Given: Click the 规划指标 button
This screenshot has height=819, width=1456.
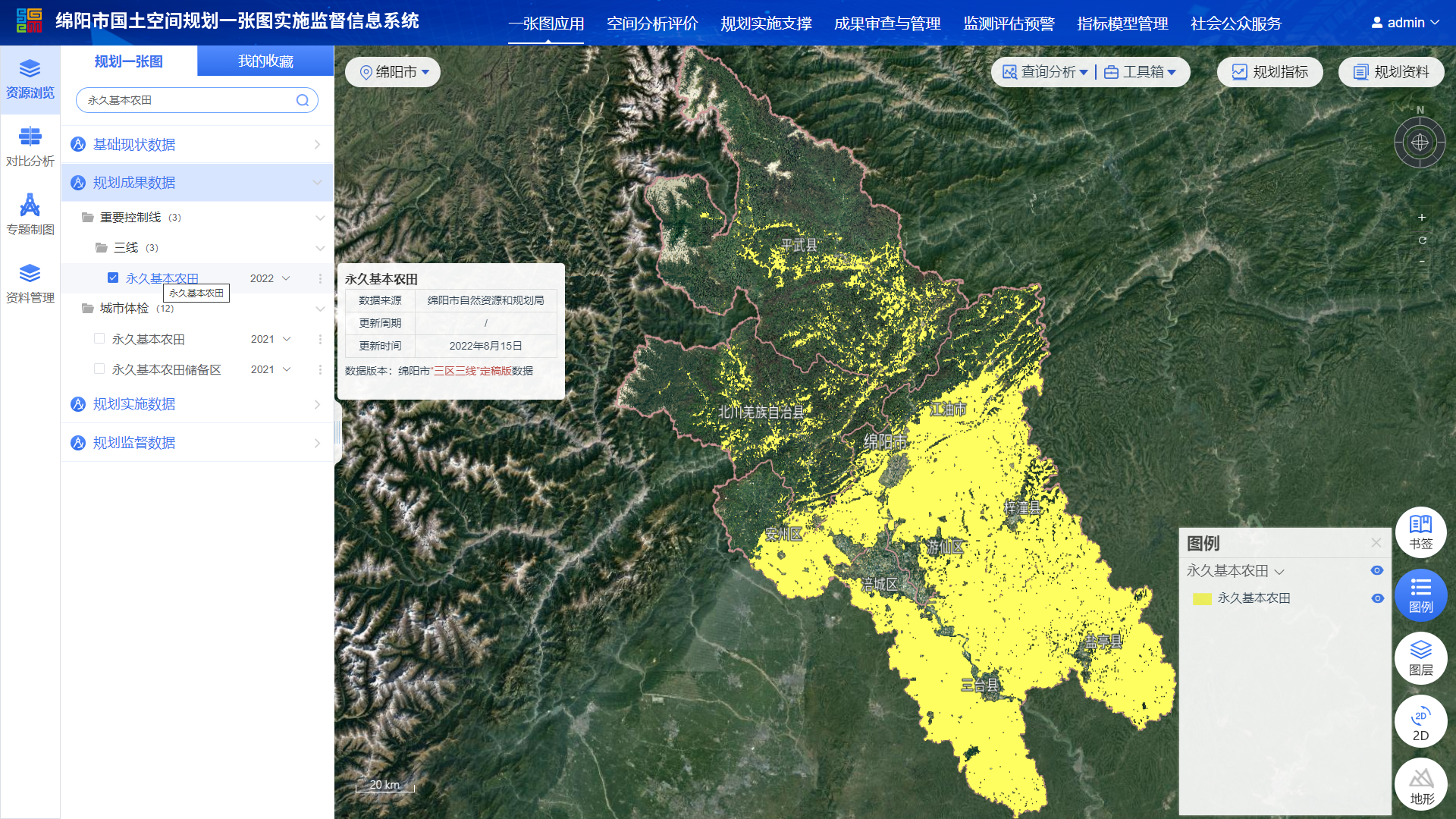Looking at the screenshot, I should click(x=1269, y=72).
